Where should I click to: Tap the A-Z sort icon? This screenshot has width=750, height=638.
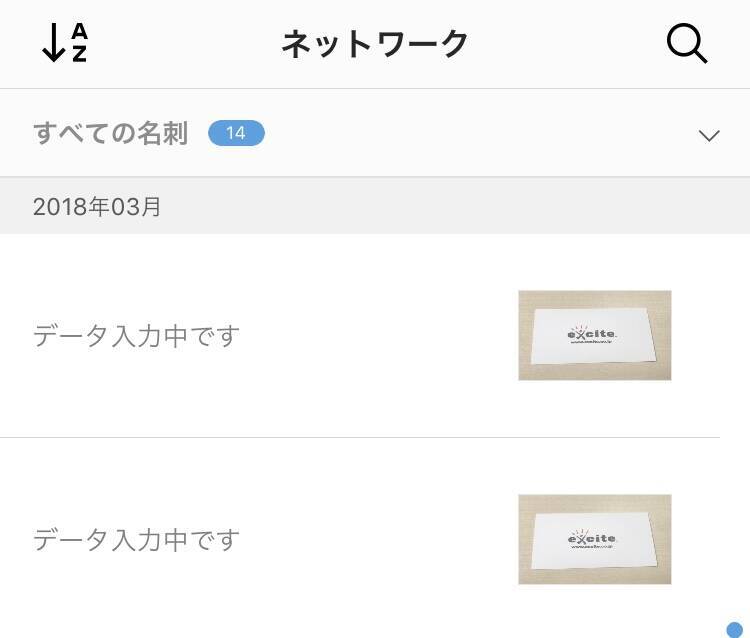65,44
